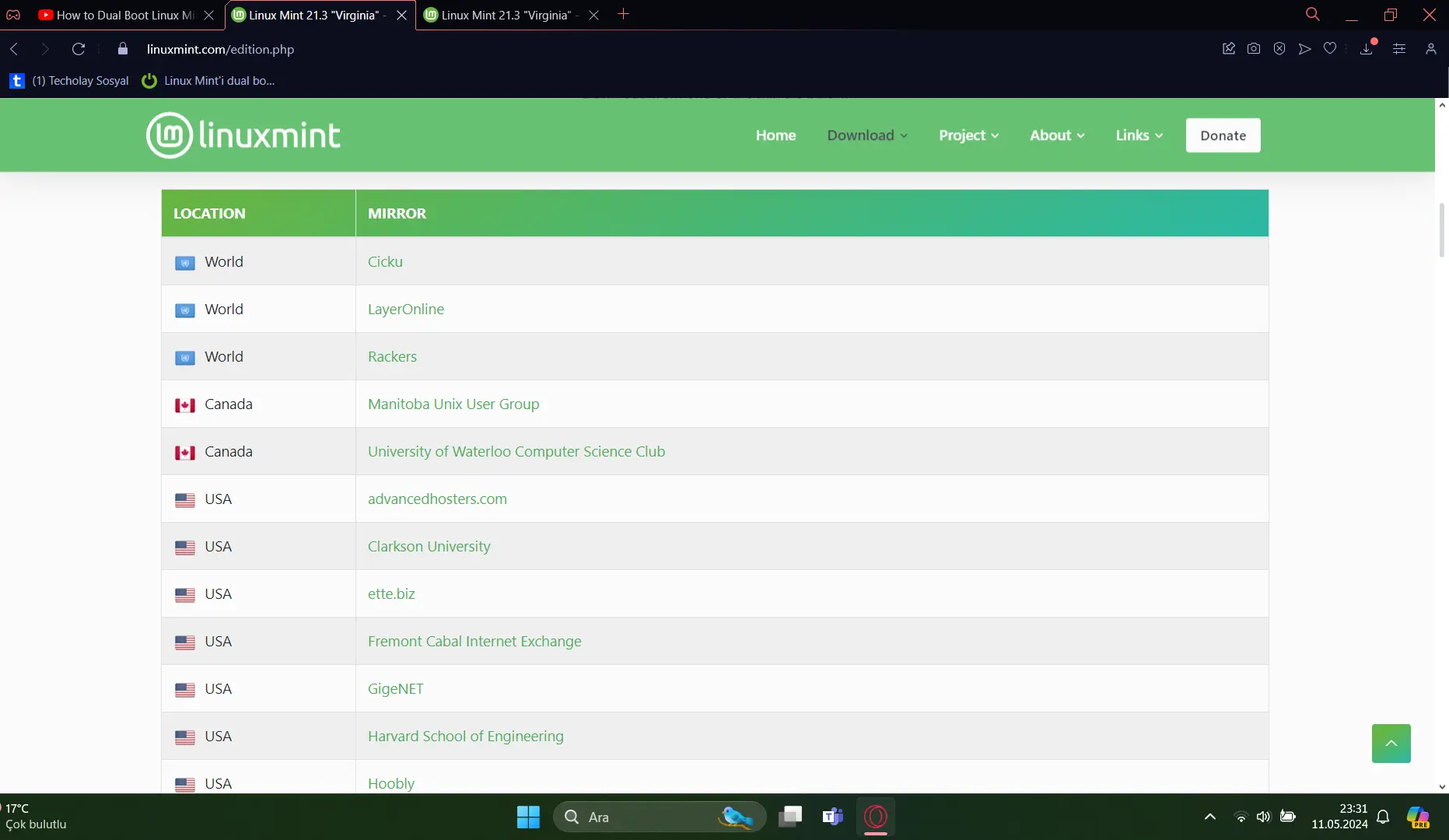Click the Linux Mint logo

[243, 135]
